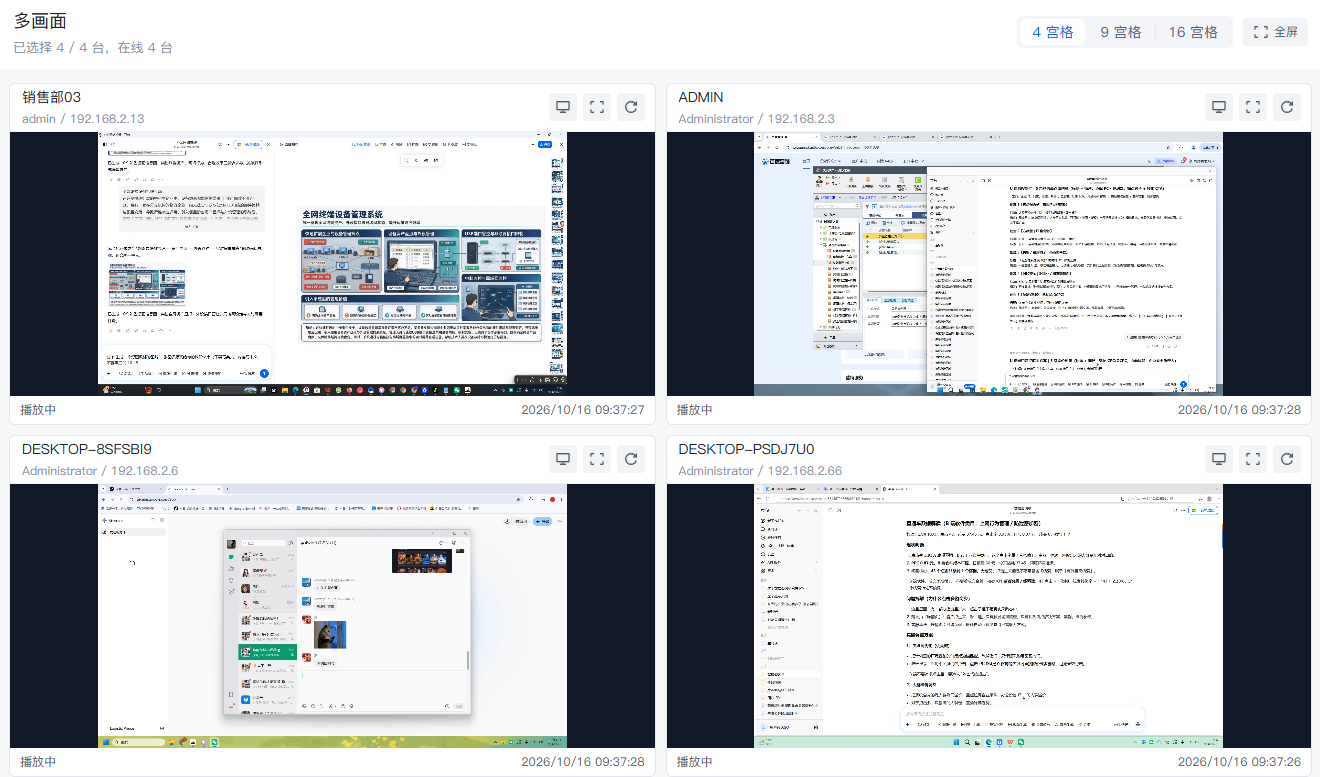This screenshot has width=1320, height=777.
Task: Click the 销售部03 device name
Action: (51, 97)
